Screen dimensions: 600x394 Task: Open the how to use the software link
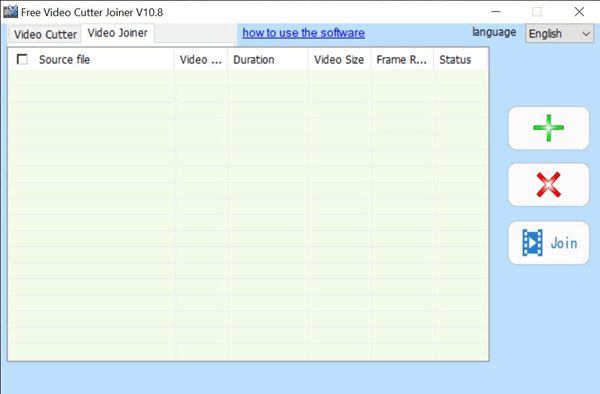tap(303, 33)
